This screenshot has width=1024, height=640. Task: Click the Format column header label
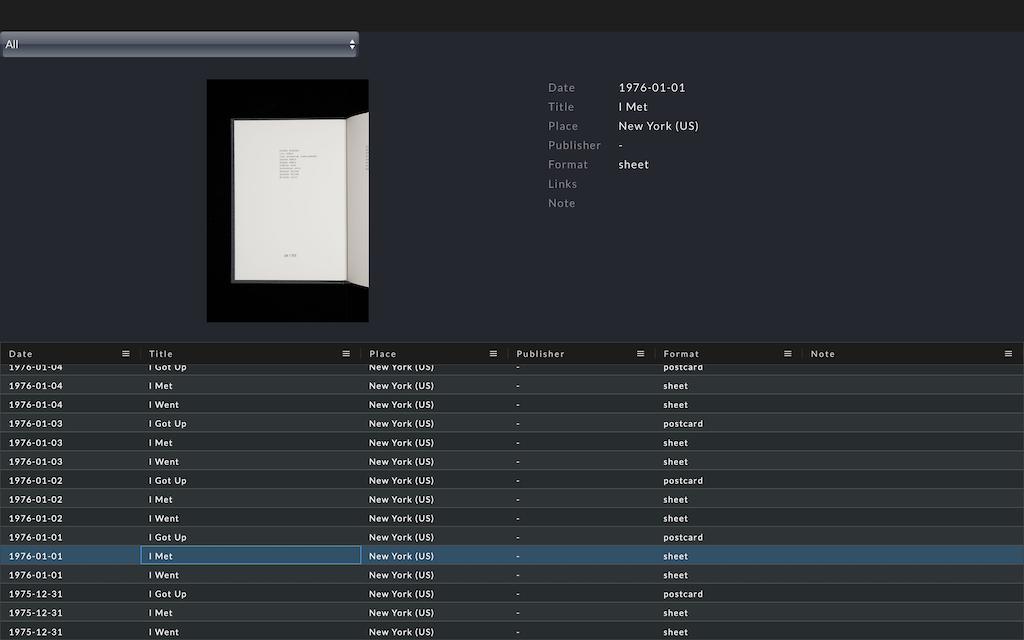pos(681,354)
